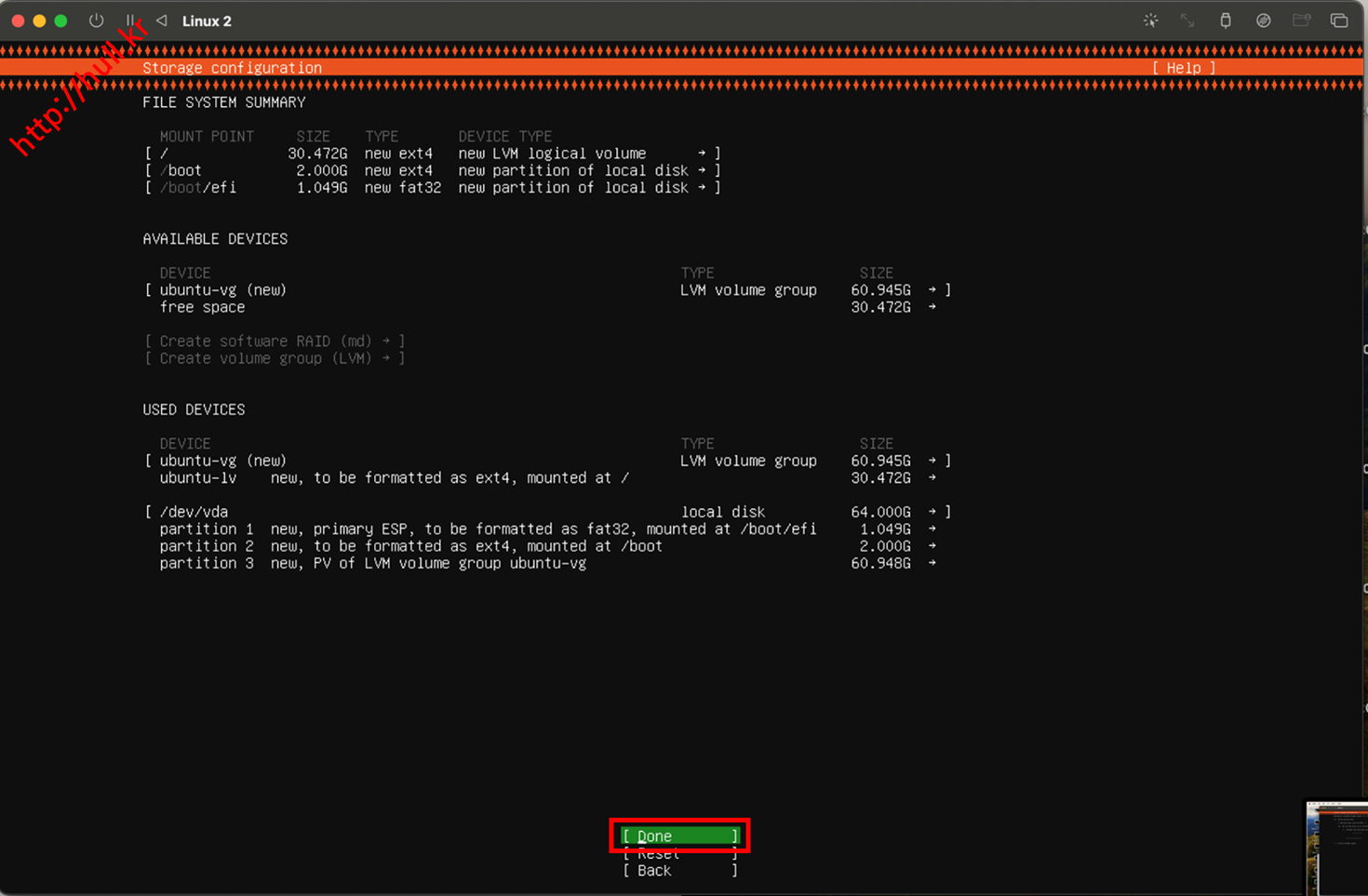Click the Storage configuration title

232,68
